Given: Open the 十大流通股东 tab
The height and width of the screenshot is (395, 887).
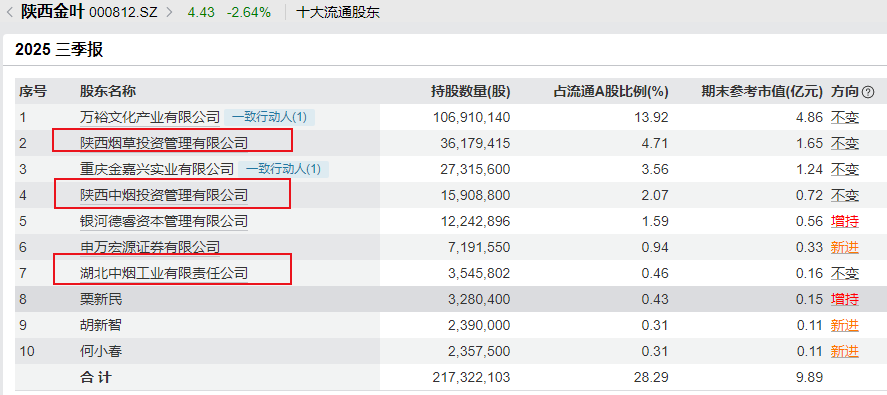Looking at the screenshot, I should pos(338,12).
